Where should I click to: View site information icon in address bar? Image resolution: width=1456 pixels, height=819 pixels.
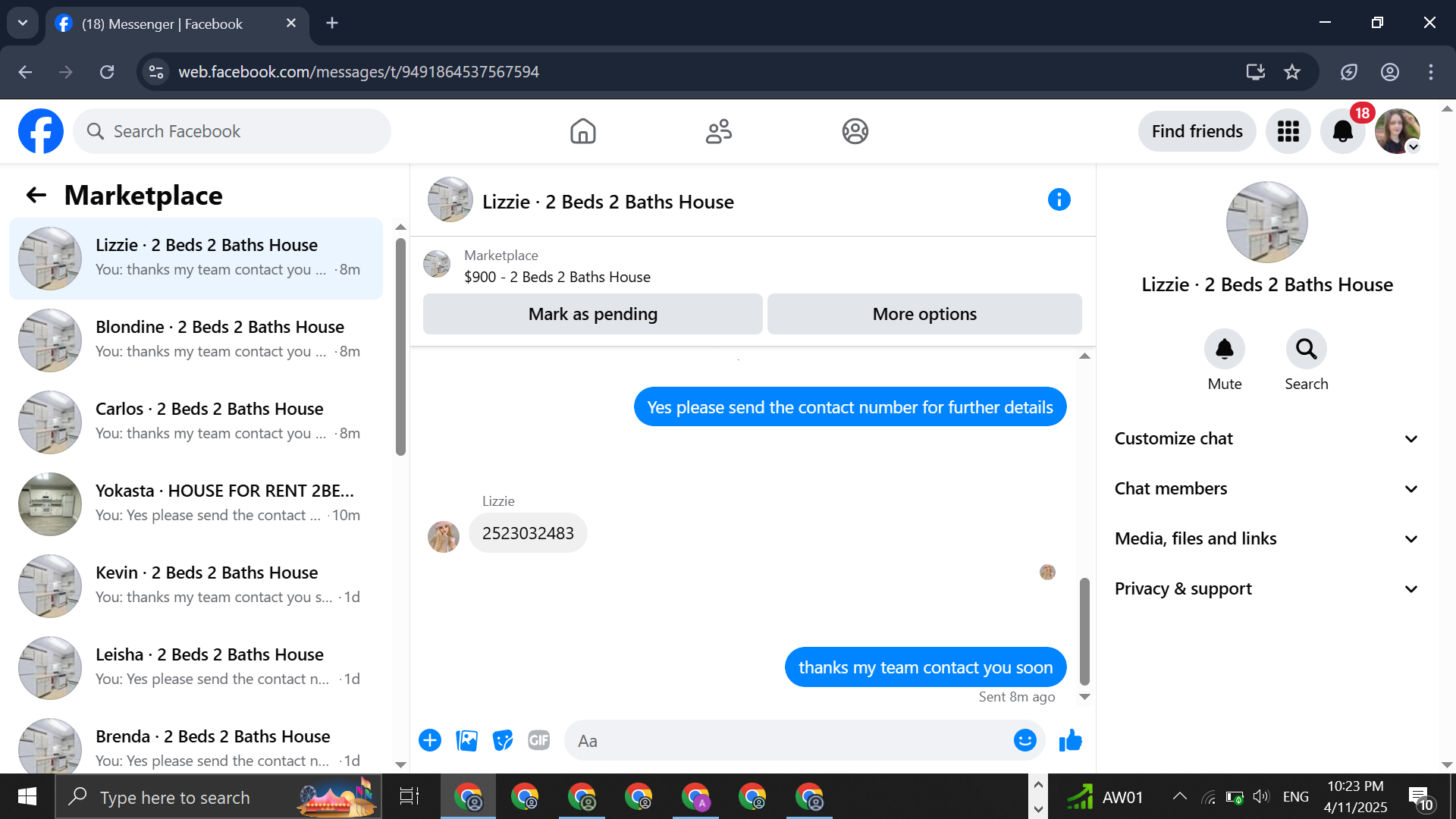click(156, 72)
